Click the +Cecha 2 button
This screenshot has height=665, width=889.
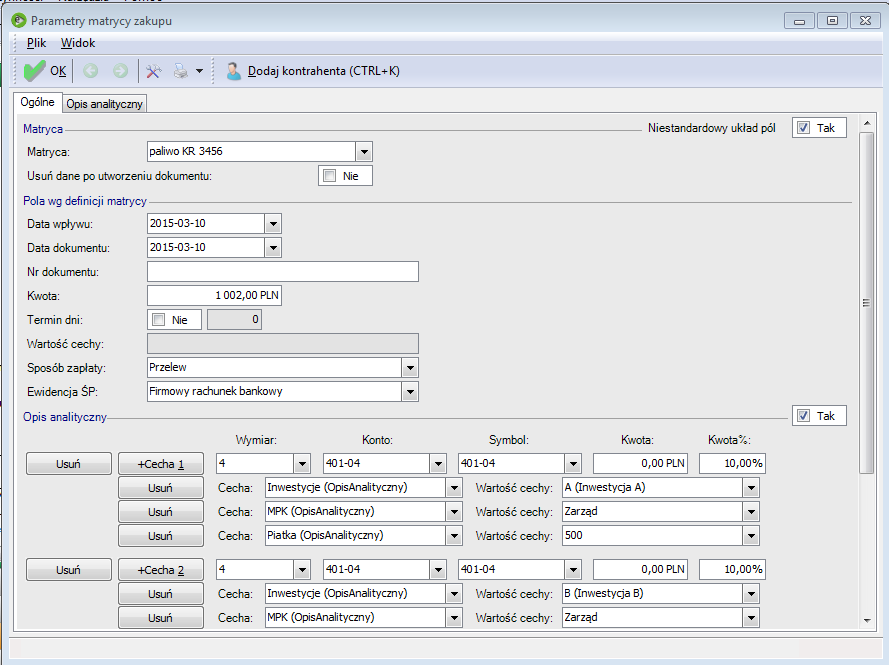(161, 570)
